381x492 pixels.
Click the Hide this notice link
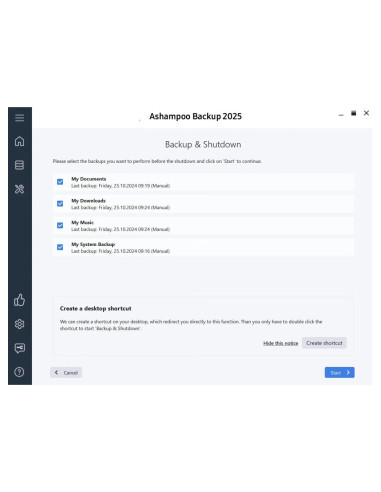281,343
